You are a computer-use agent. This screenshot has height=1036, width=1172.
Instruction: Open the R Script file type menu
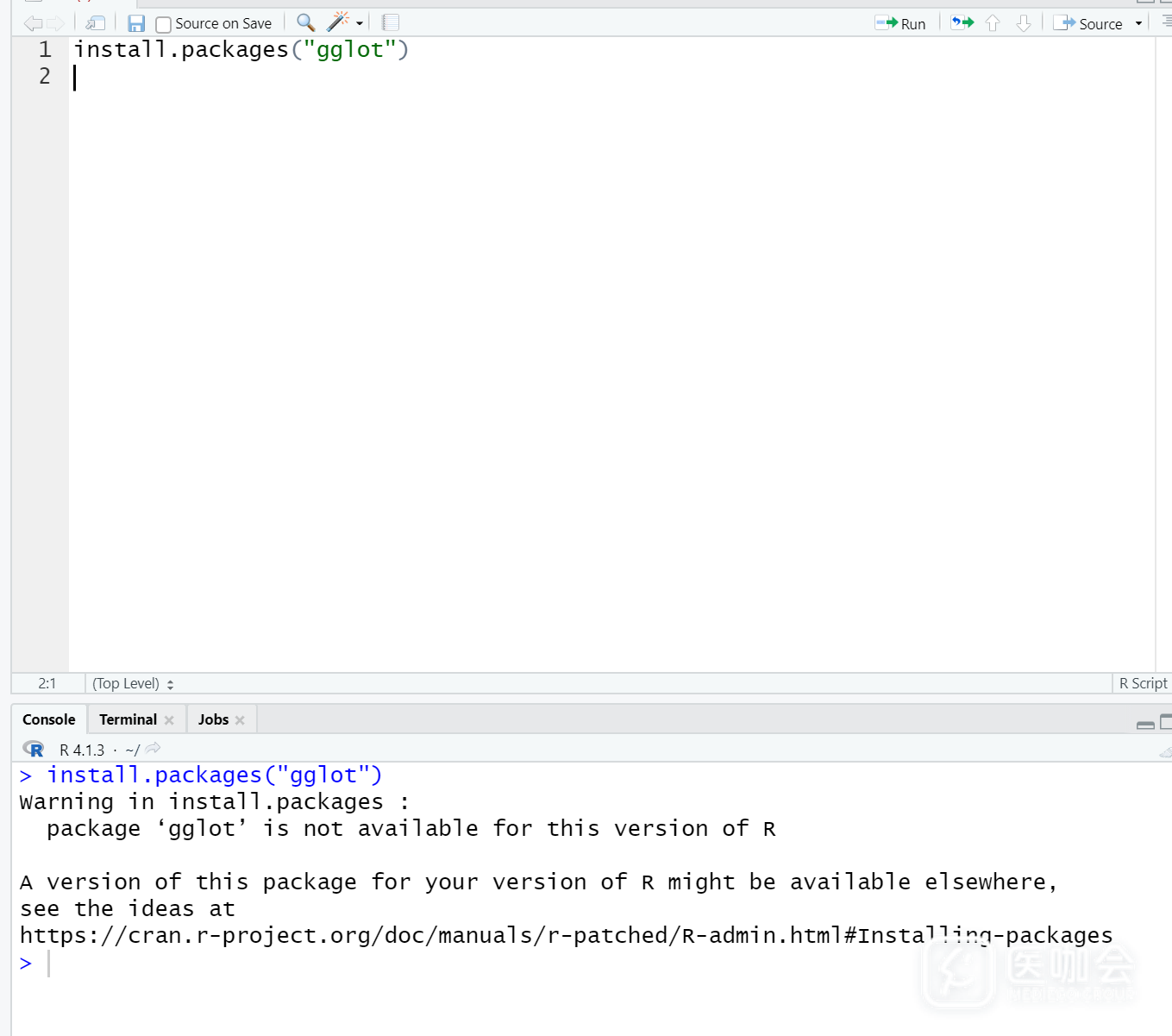[1142, 683]
